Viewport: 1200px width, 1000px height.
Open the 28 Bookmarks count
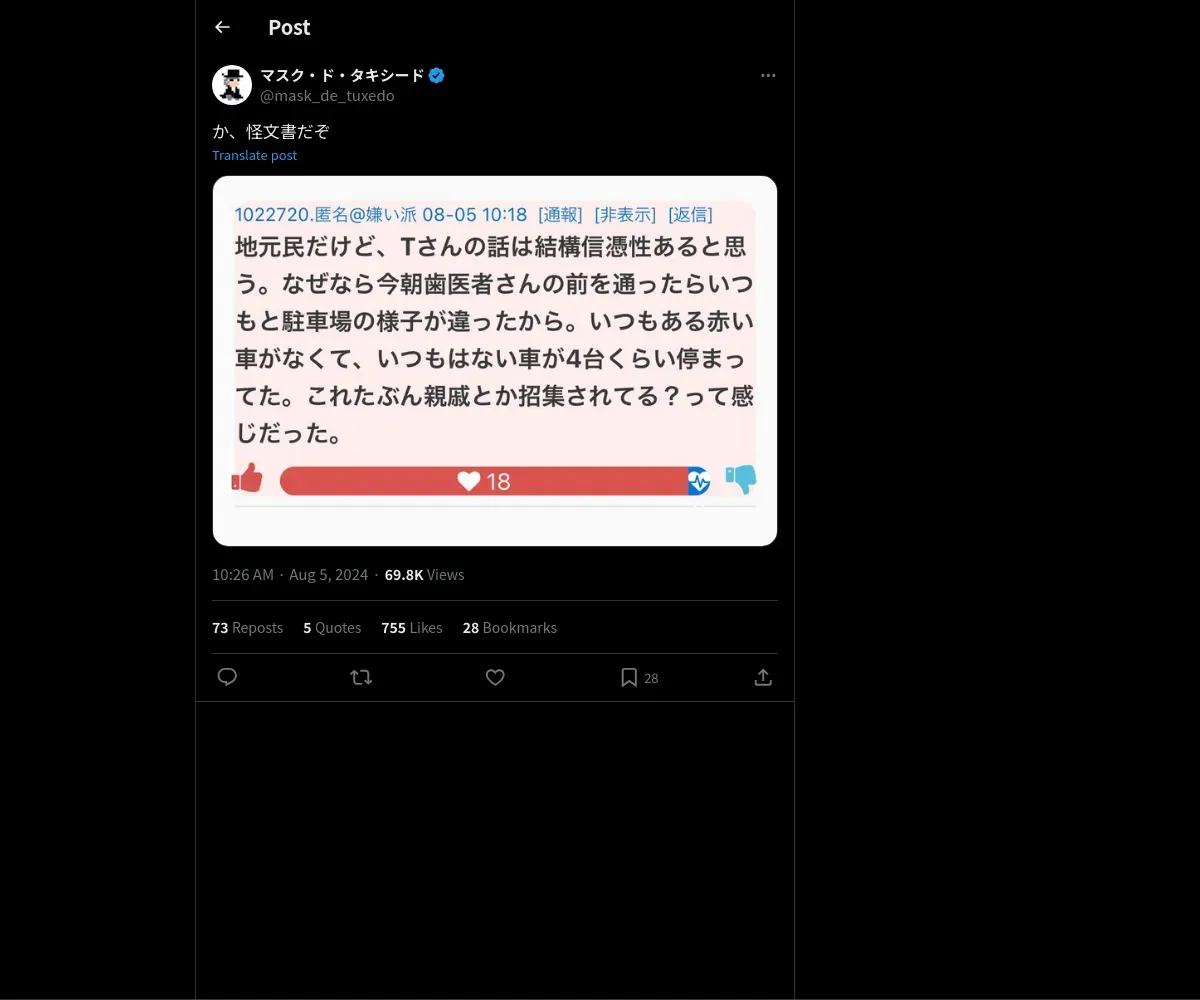pos(509,628)
